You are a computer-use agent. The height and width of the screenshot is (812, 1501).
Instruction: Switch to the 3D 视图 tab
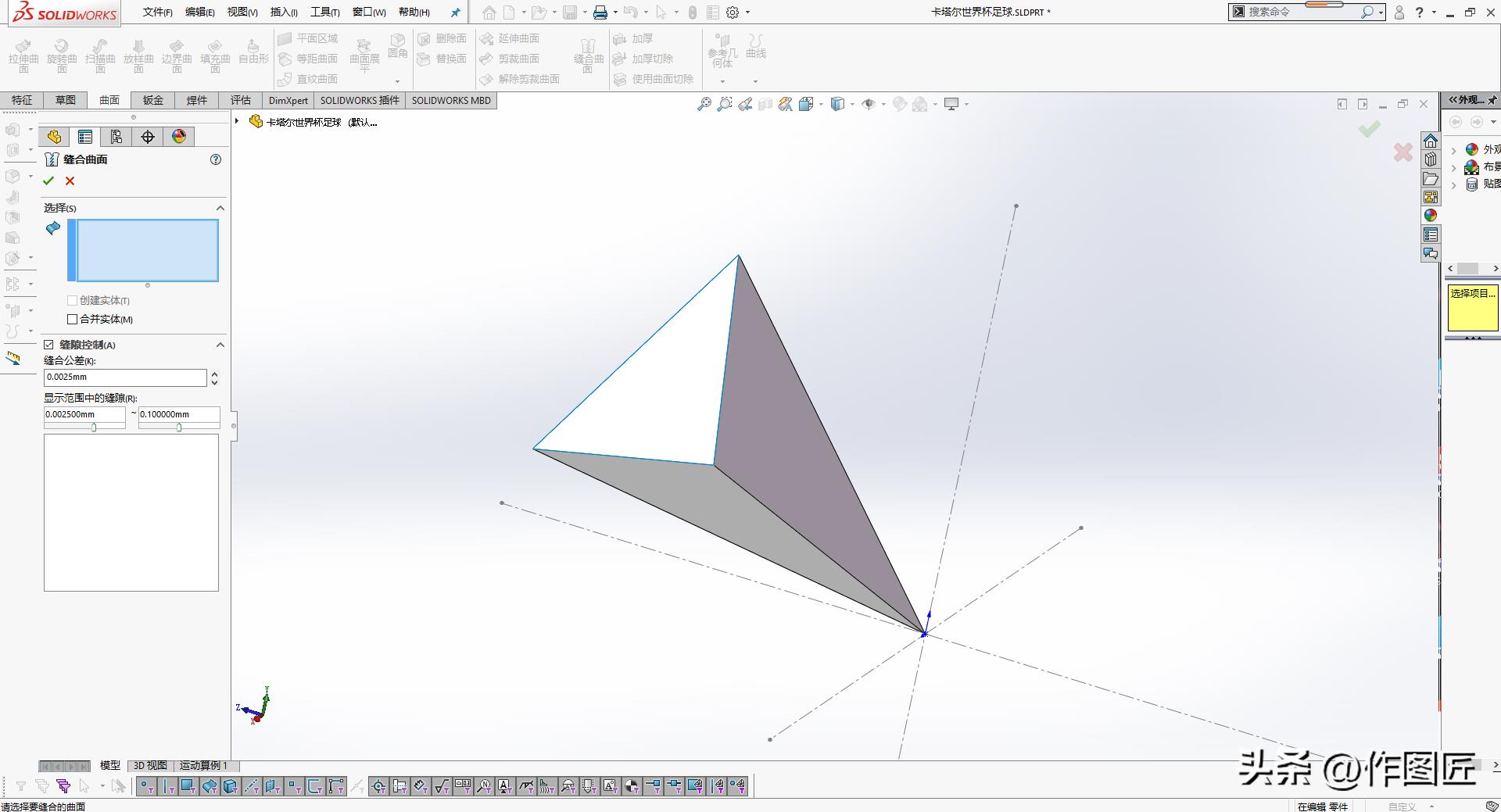150,765
